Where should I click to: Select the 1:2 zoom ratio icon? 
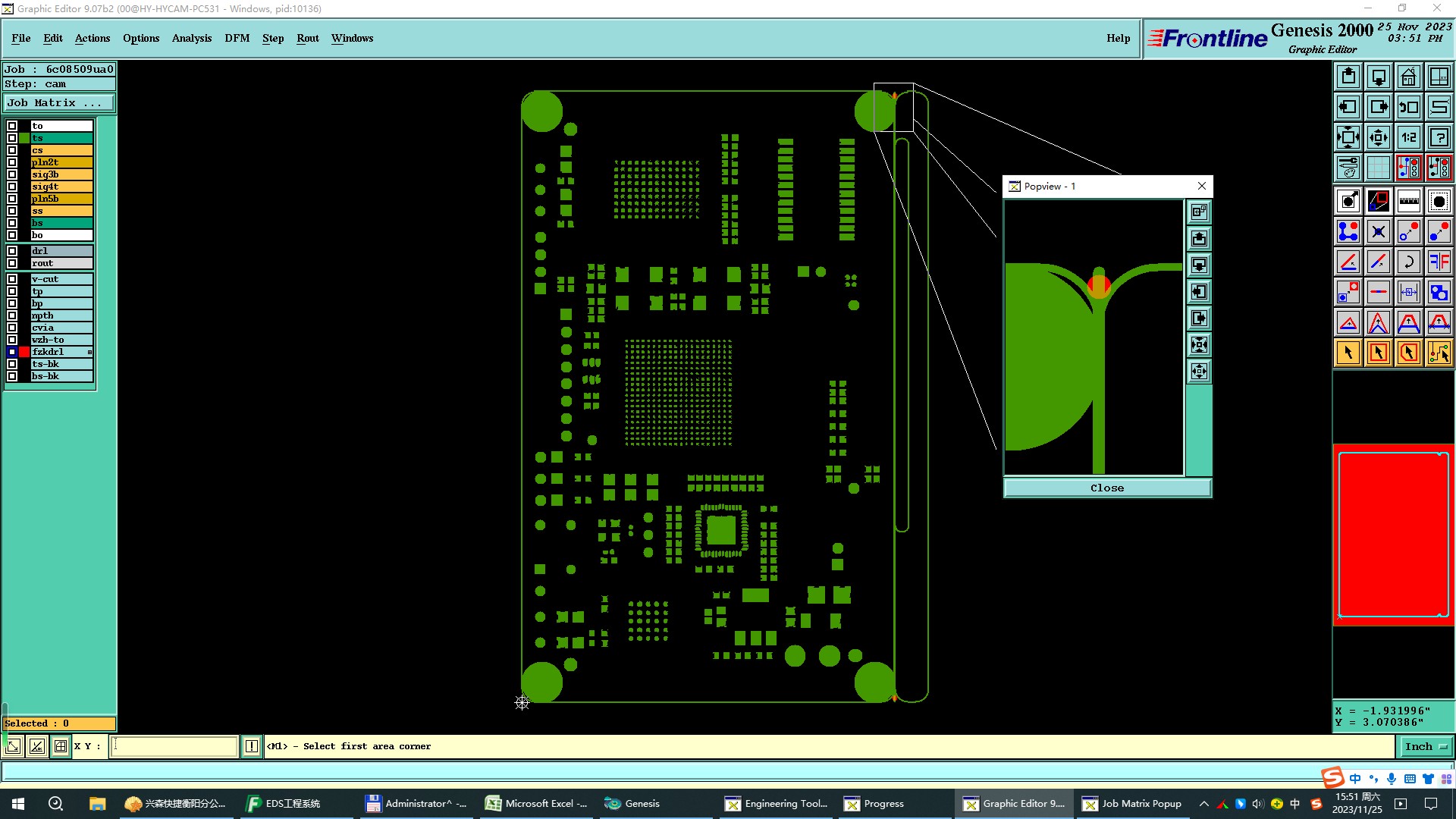[1408, 137]
